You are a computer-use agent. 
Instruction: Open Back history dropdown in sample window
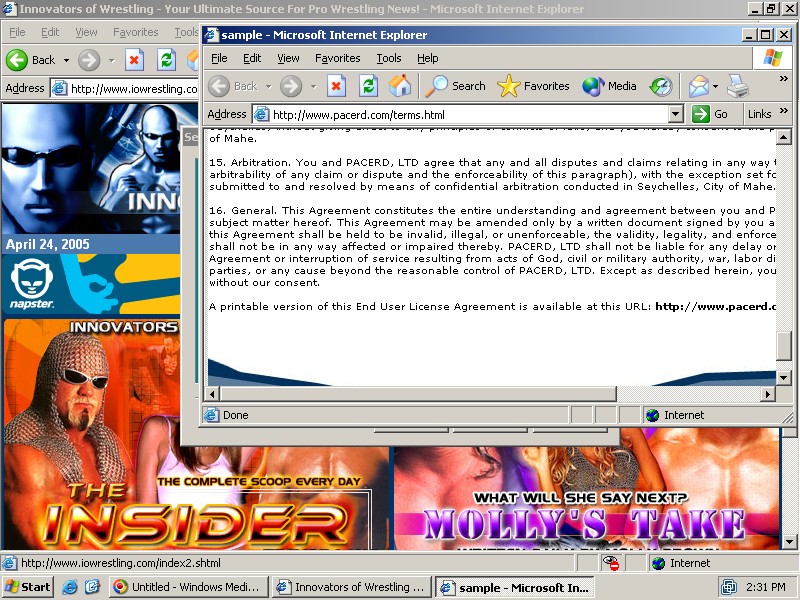[269, 87]
